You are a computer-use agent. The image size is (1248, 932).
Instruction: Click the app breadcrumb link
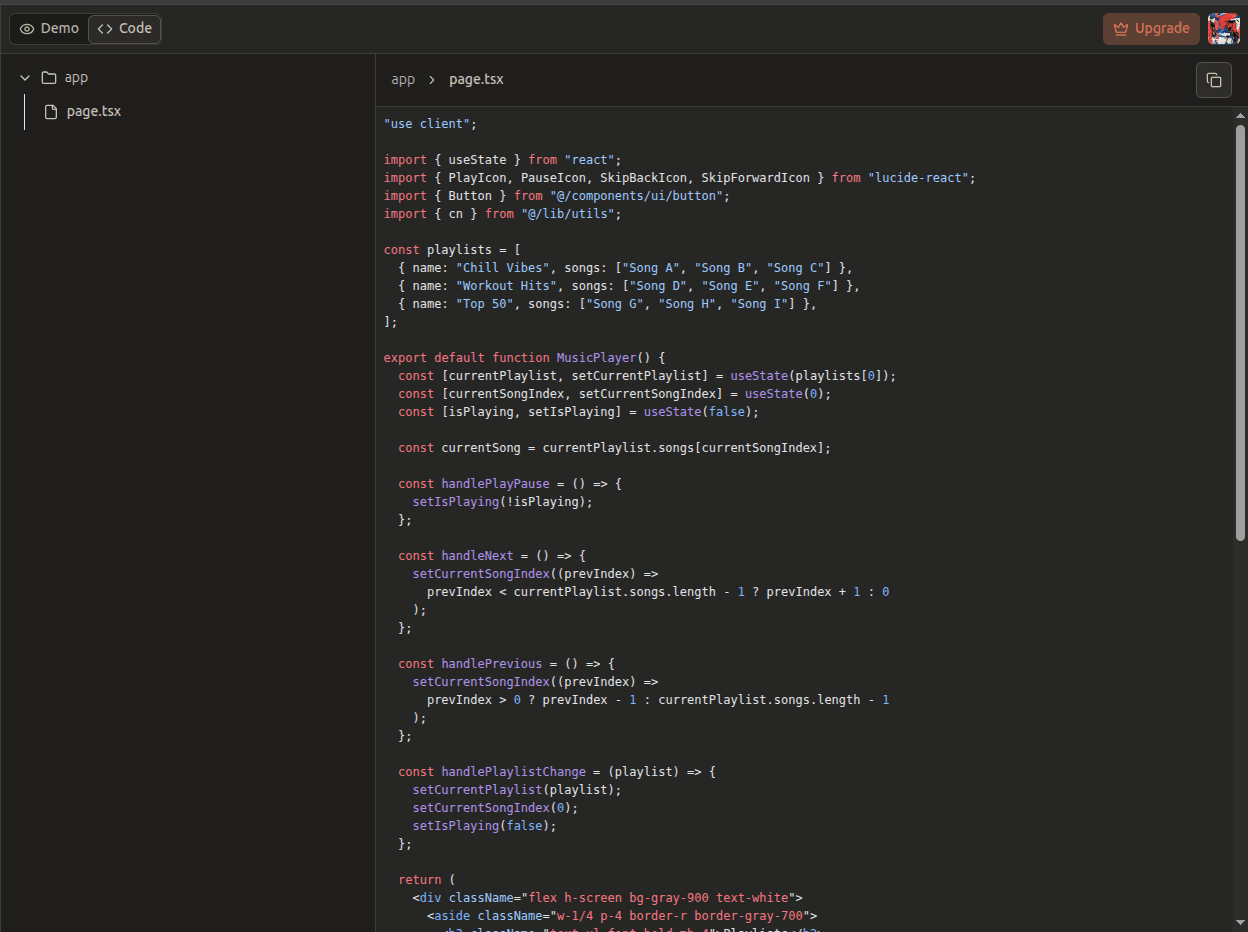tap(403, 79)
